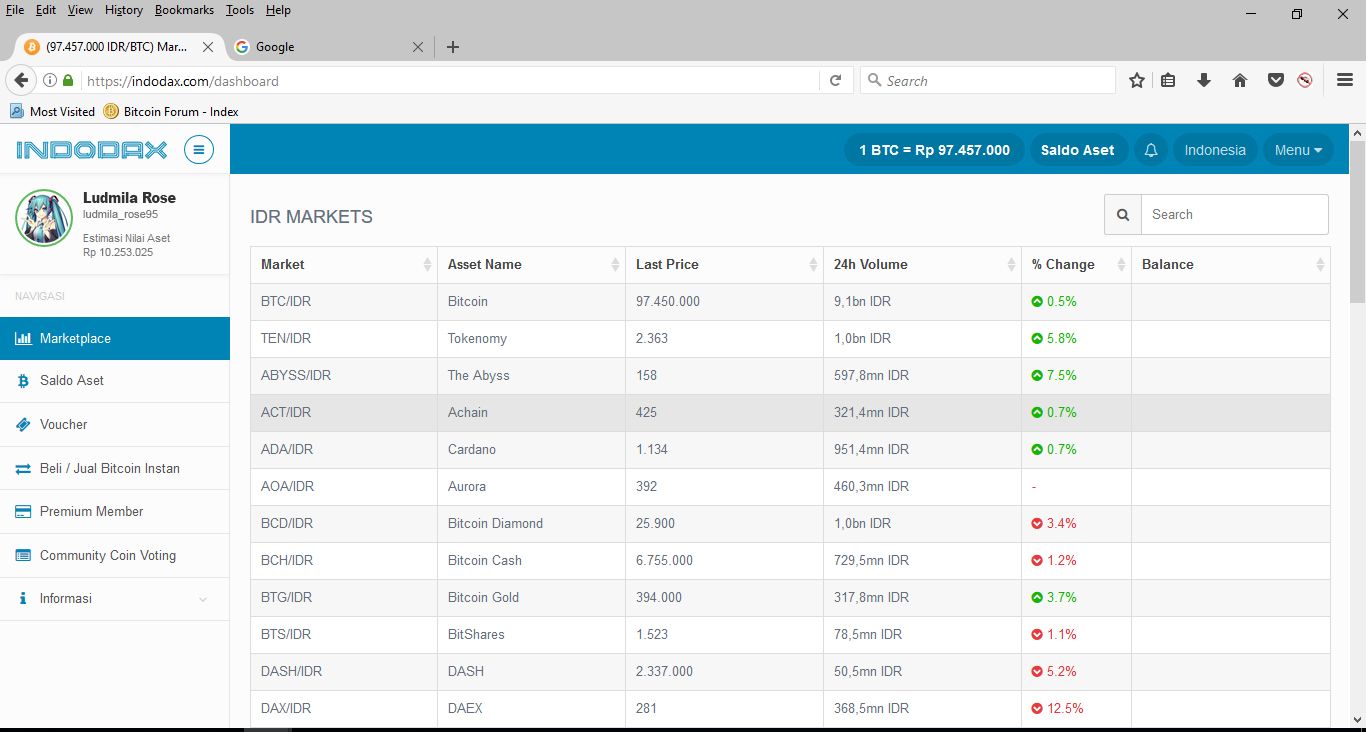Screen dimensions: 1366x732
Task: Click the Indonesia language button
Action: [x=1215, y=150]
